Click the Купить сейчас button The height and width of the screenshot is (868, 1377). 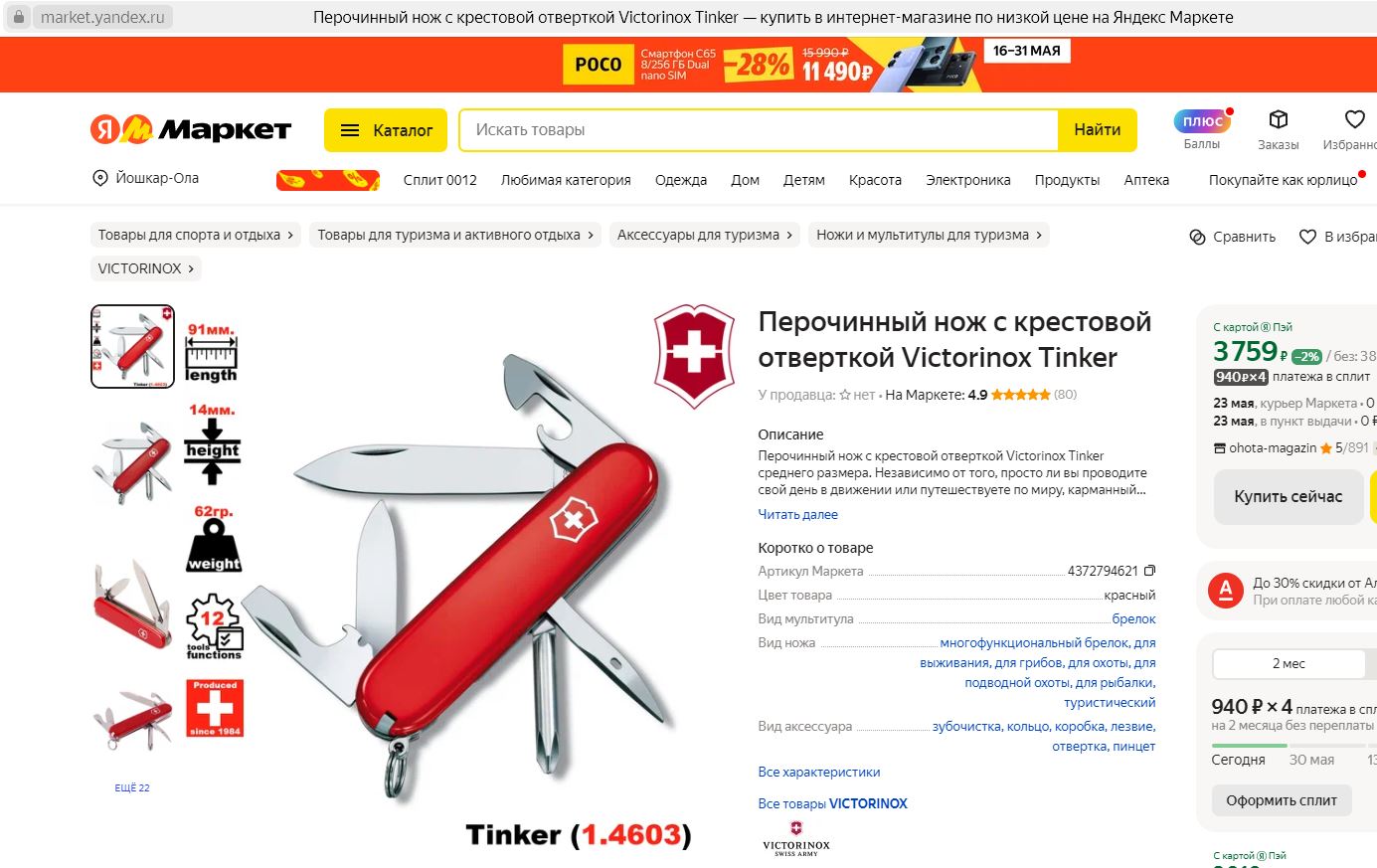pos(1288,496)
